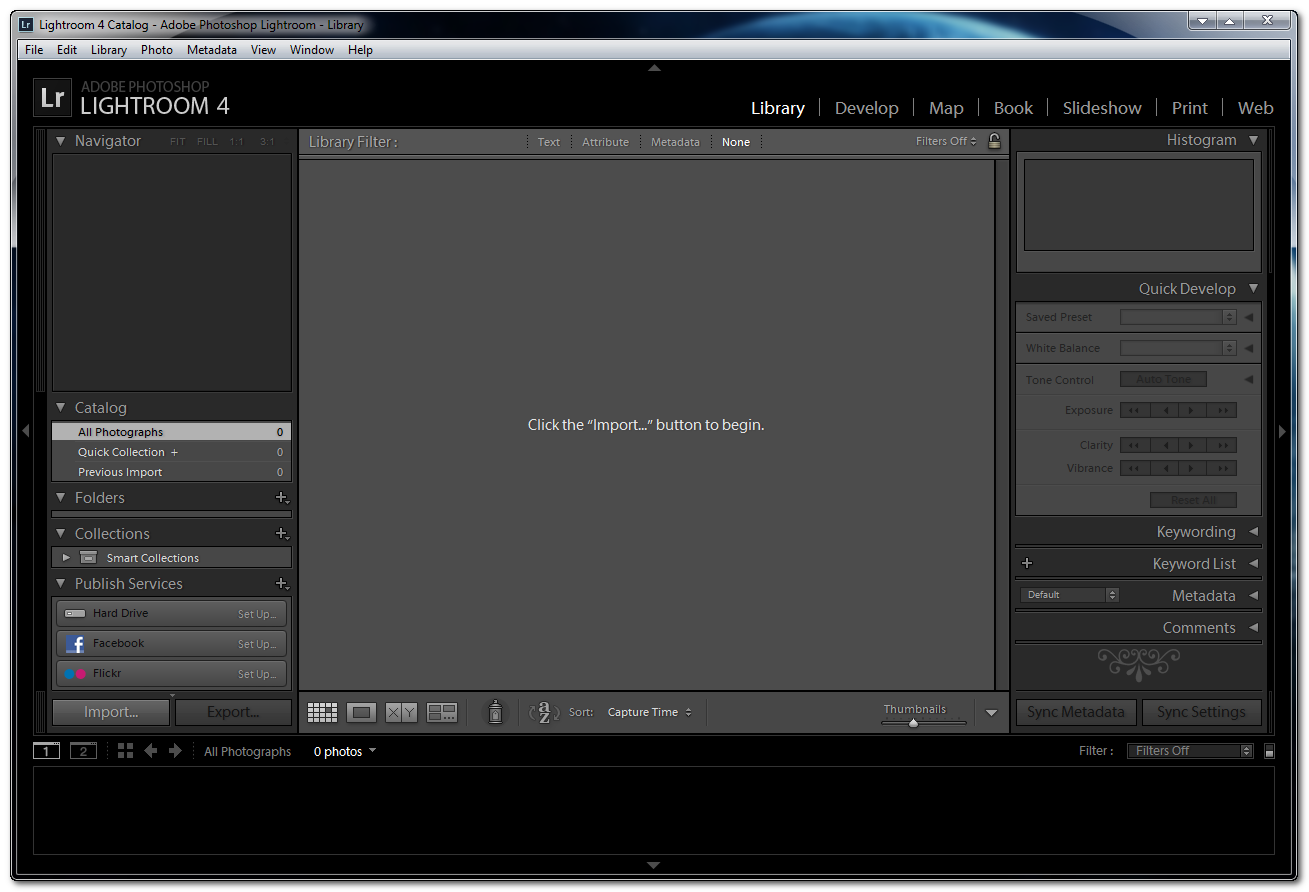Screen dimensions: 1309x892
Task: Click the Facebook publish service icon
Action: [x=75, y=644]
